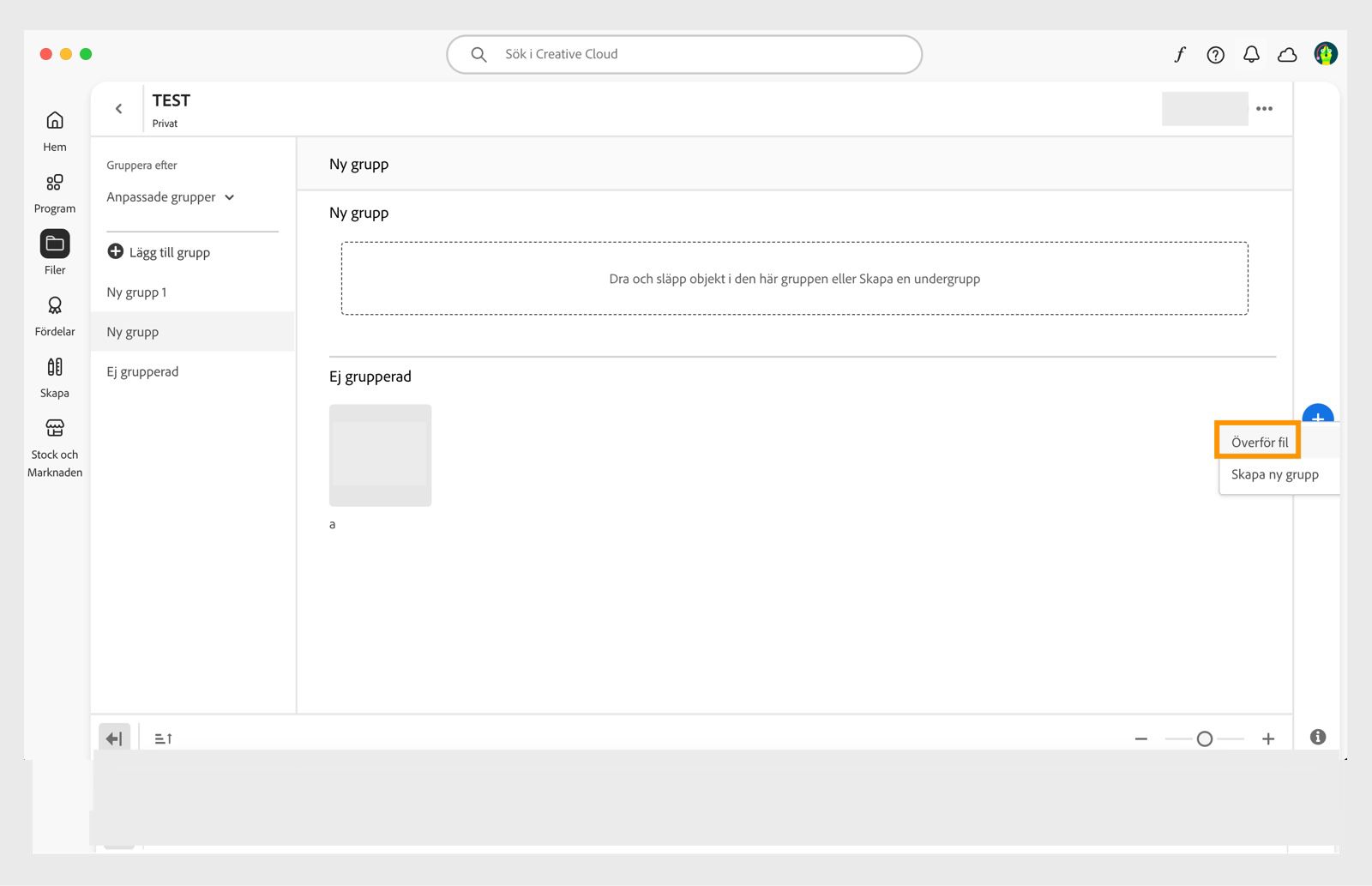The width and height of the screenshot is (1372, 886).
Task: Increase thumbnail size with plus icon
Action: (x=1268, y=738)
